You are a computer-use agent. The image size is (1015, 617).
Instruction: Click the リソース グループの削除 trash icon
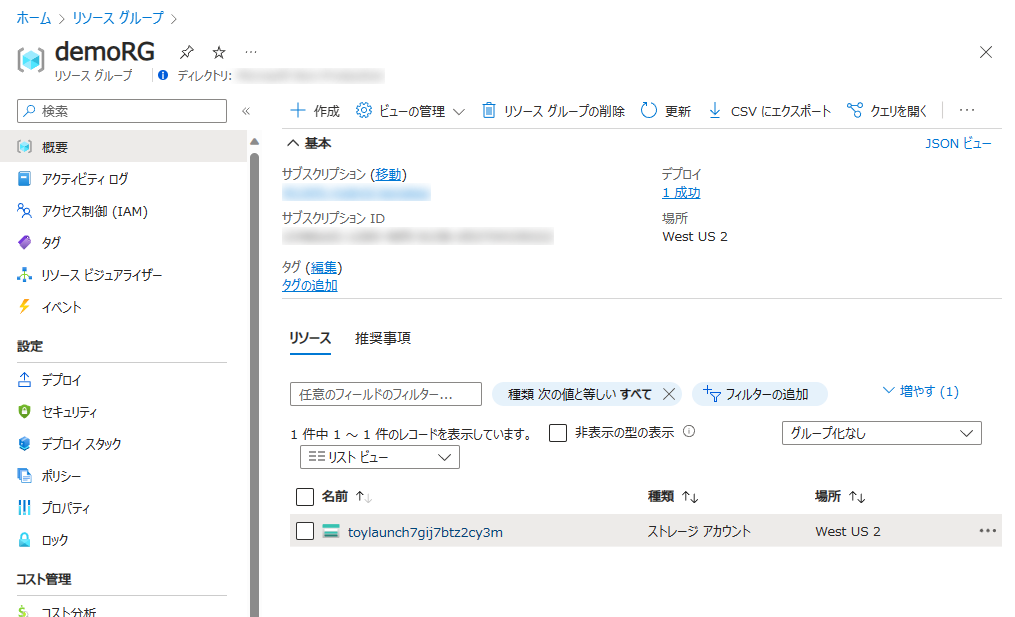point(489,111)
